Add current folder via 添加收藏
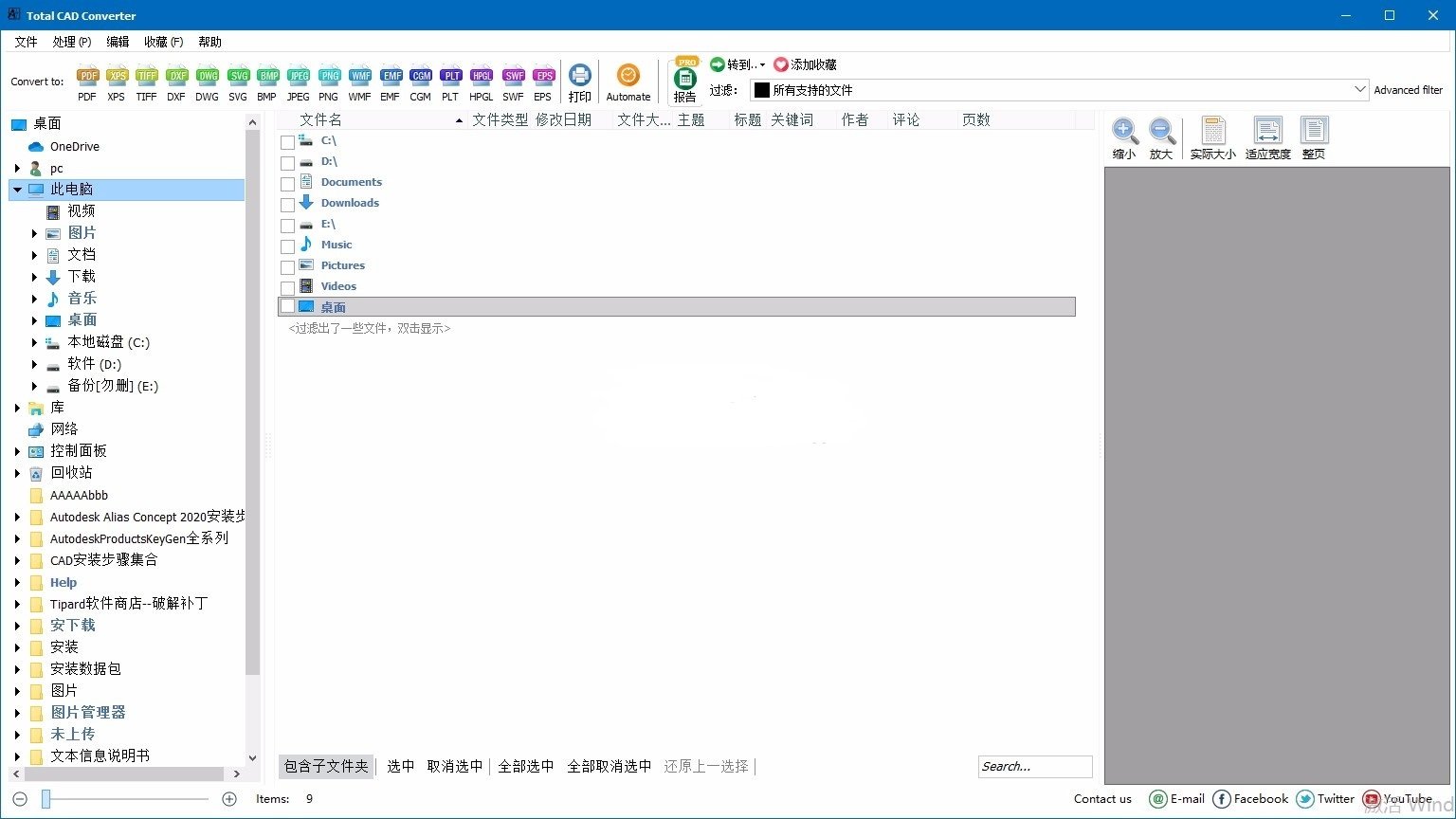This screenshot has height=819, width=1456. tap(805, 64)
